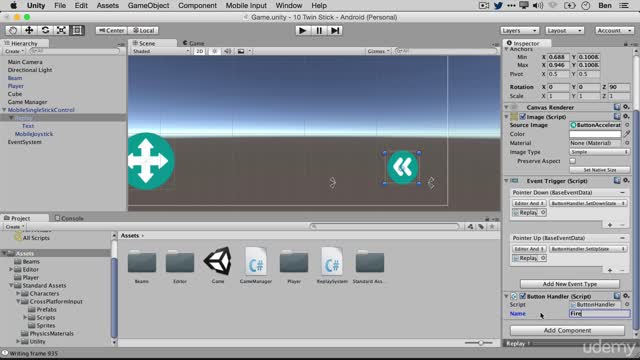Open the Shaded draw mode dropdown

coord(161,51)
